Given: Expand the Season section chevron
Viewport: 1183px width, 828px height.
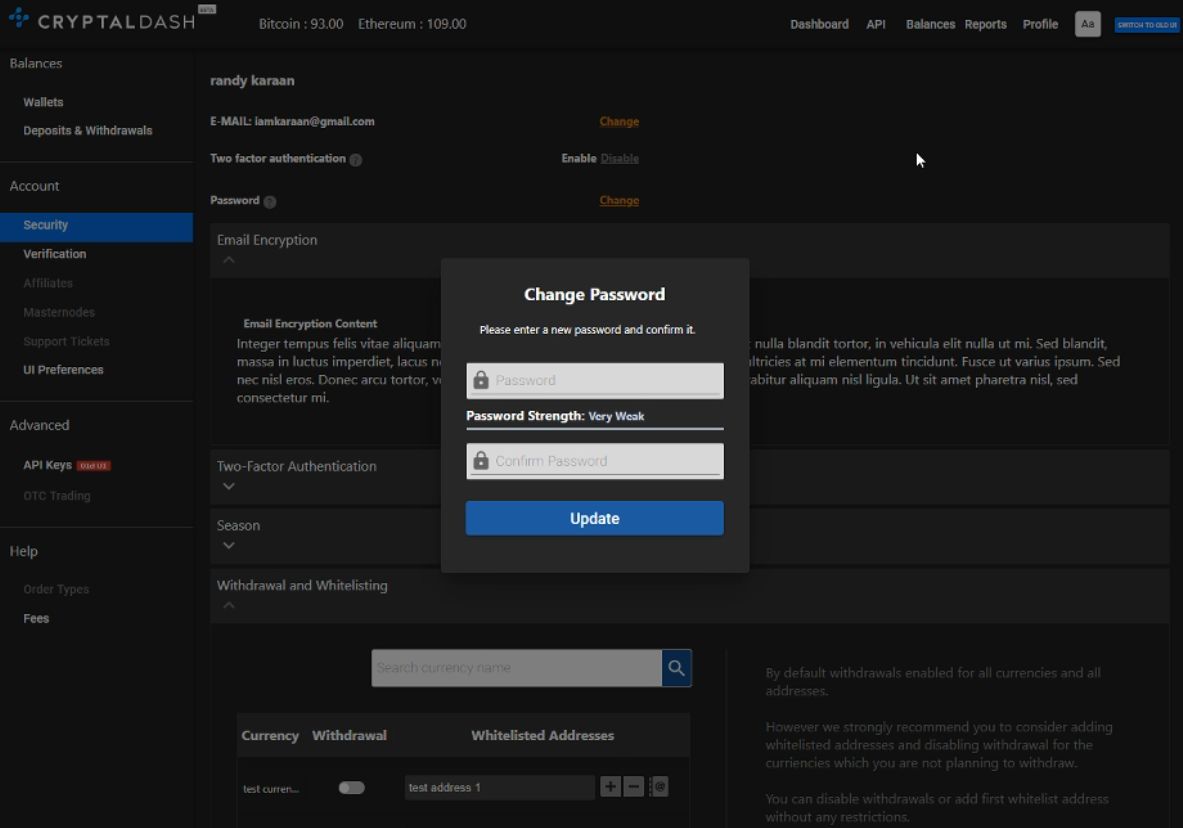Looking at the screenshot, I should (x=229, y=545).
